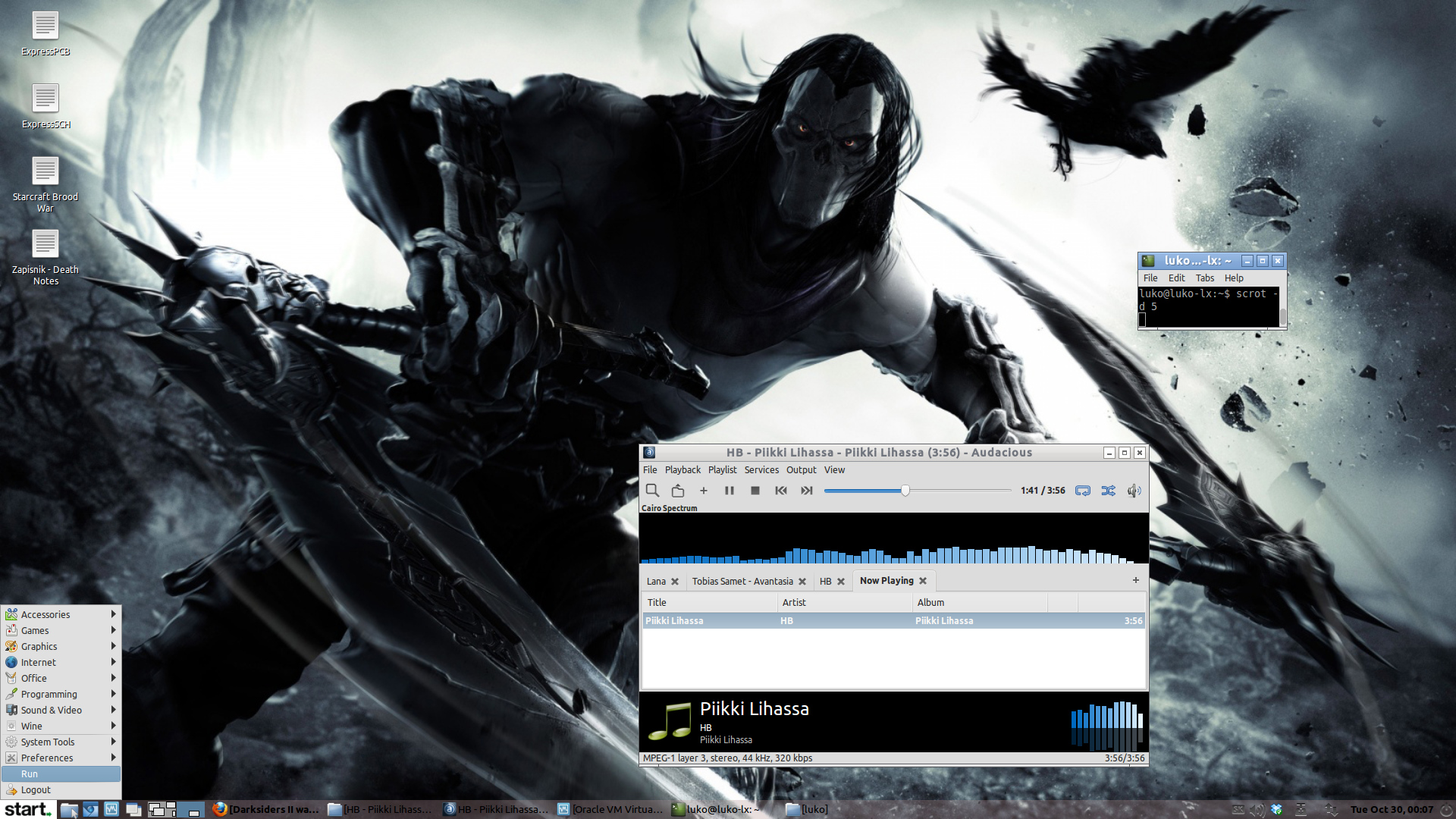Open the ExpressPCB desktop icon

pos(45,34)
